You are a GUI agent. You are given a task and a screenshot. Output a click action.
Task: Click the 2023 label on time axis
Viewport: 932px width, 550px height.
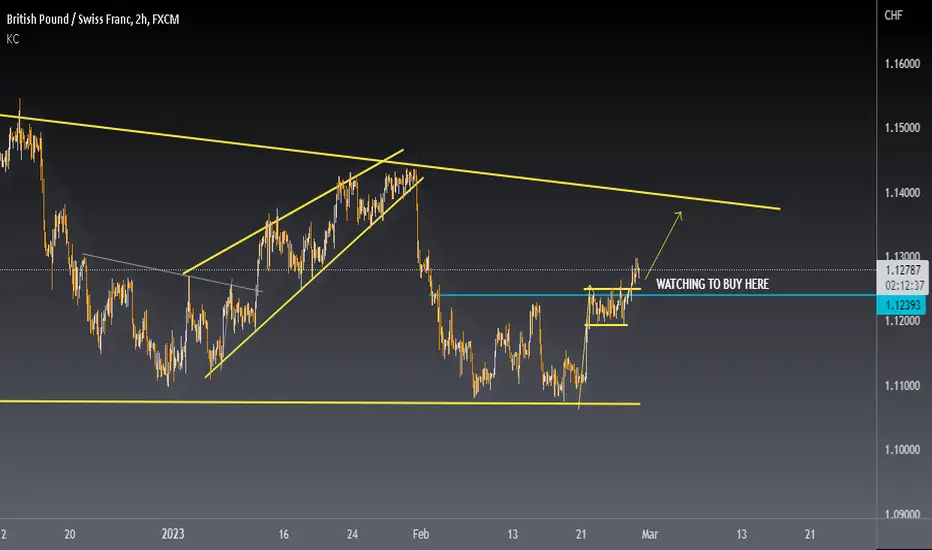[x=173, y=534]
